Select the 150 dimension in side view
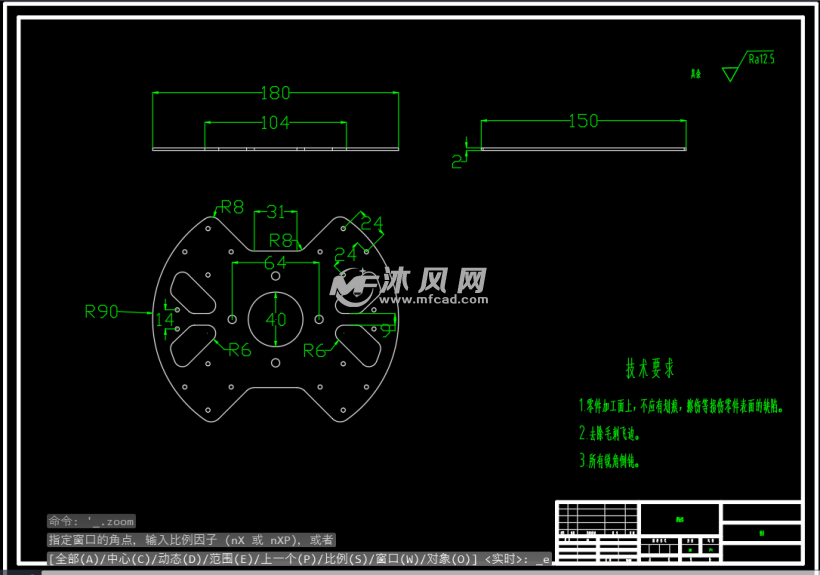 [583, 121]
